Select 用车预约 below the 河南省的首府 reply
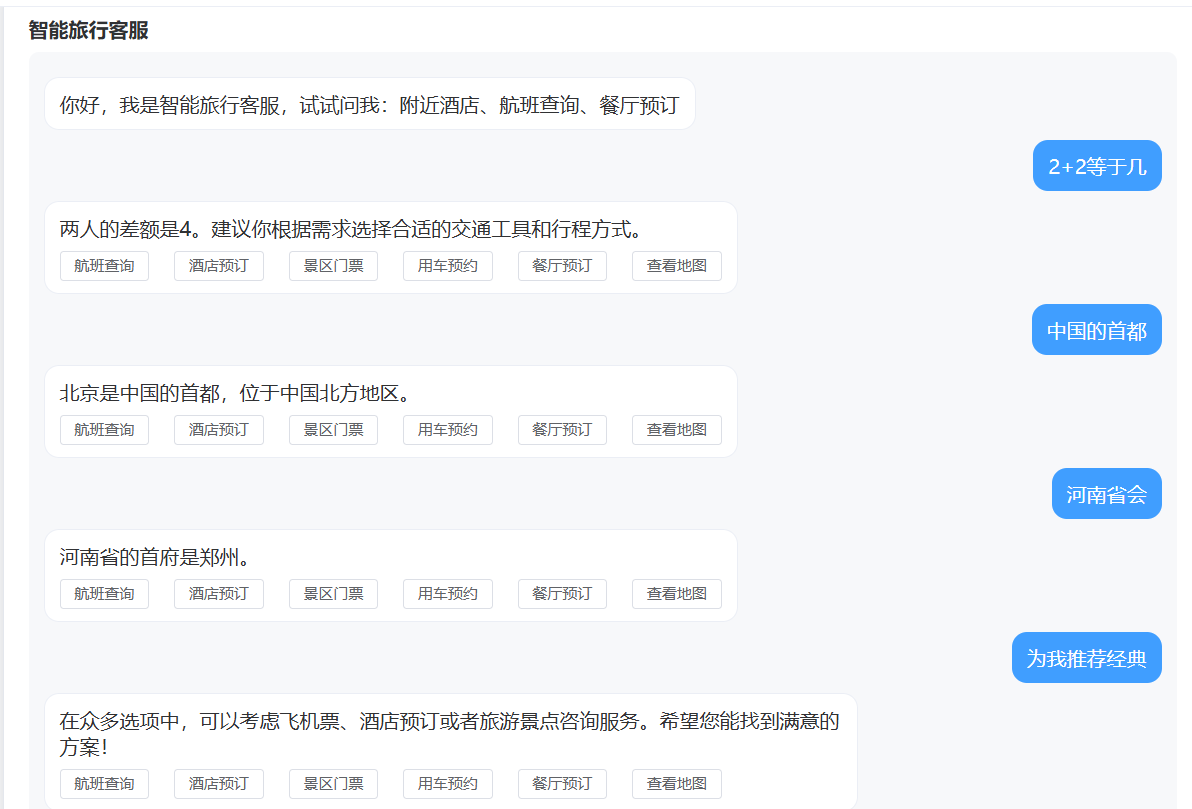The image size is (1192, 809). 447,594
